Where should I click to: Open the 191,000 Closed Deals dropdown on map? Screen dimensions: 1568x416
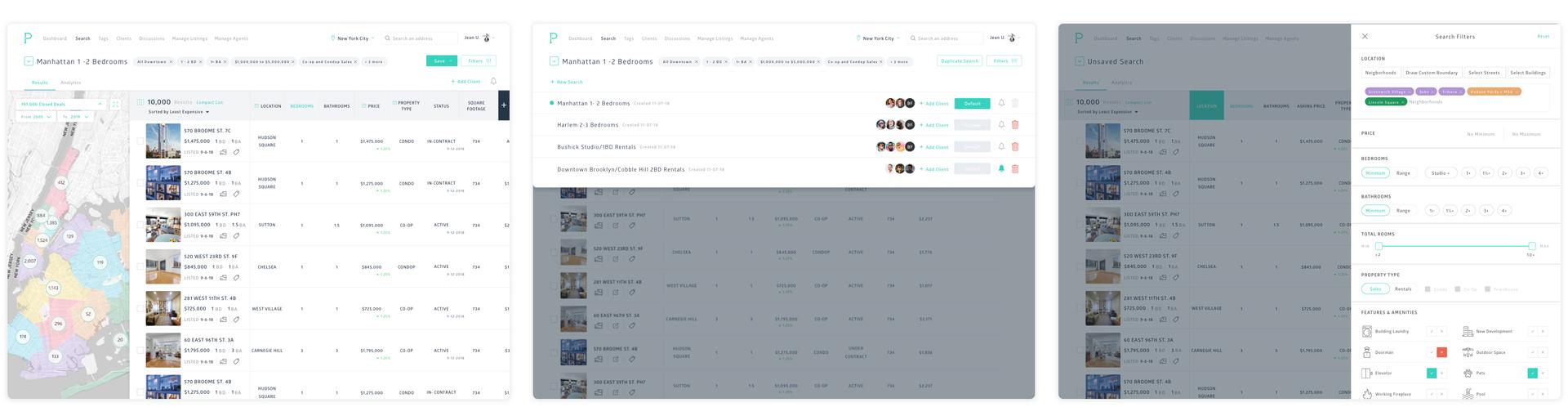click(62, 105)
